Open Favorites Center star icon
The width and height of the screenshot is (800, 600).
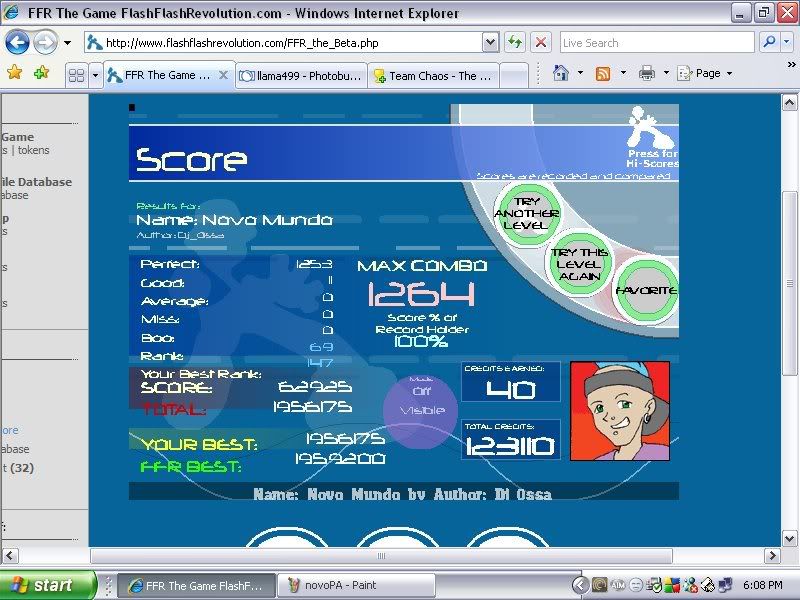coord(14,73)
